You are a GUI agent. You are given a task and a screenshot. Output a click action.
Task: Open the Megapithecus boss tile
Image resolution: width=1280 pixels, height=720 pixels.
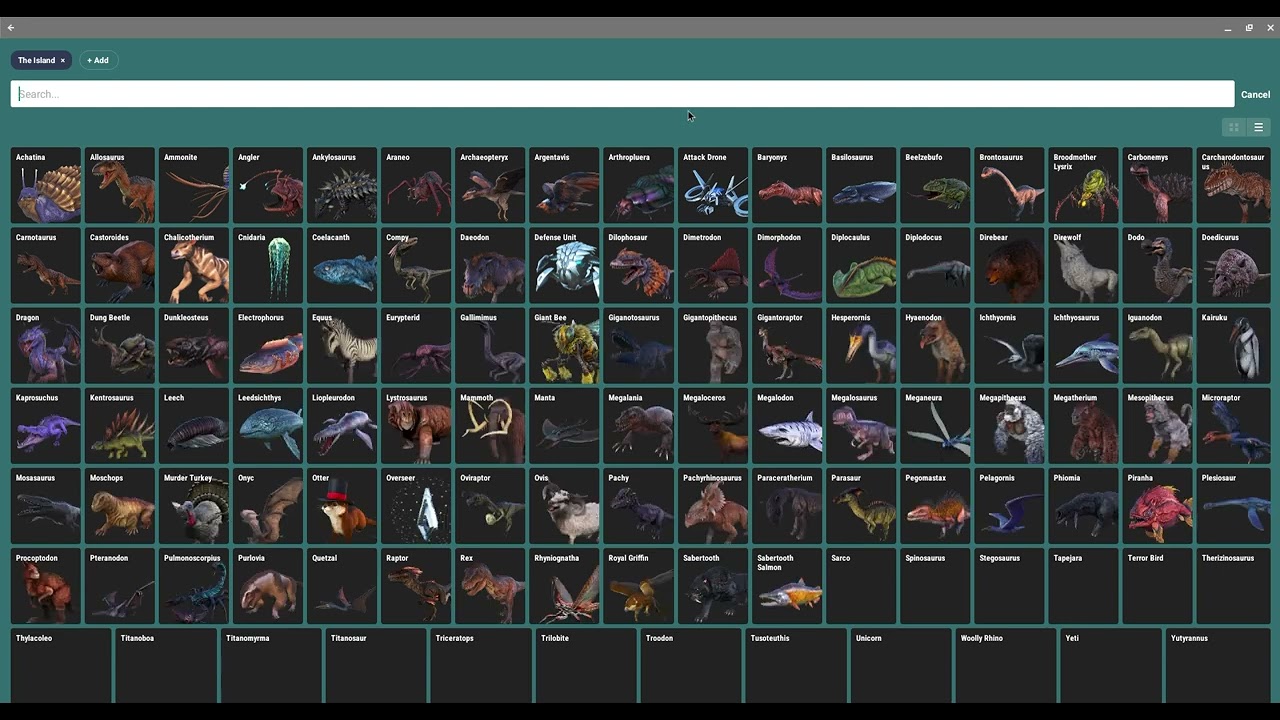click(1009, 425)
